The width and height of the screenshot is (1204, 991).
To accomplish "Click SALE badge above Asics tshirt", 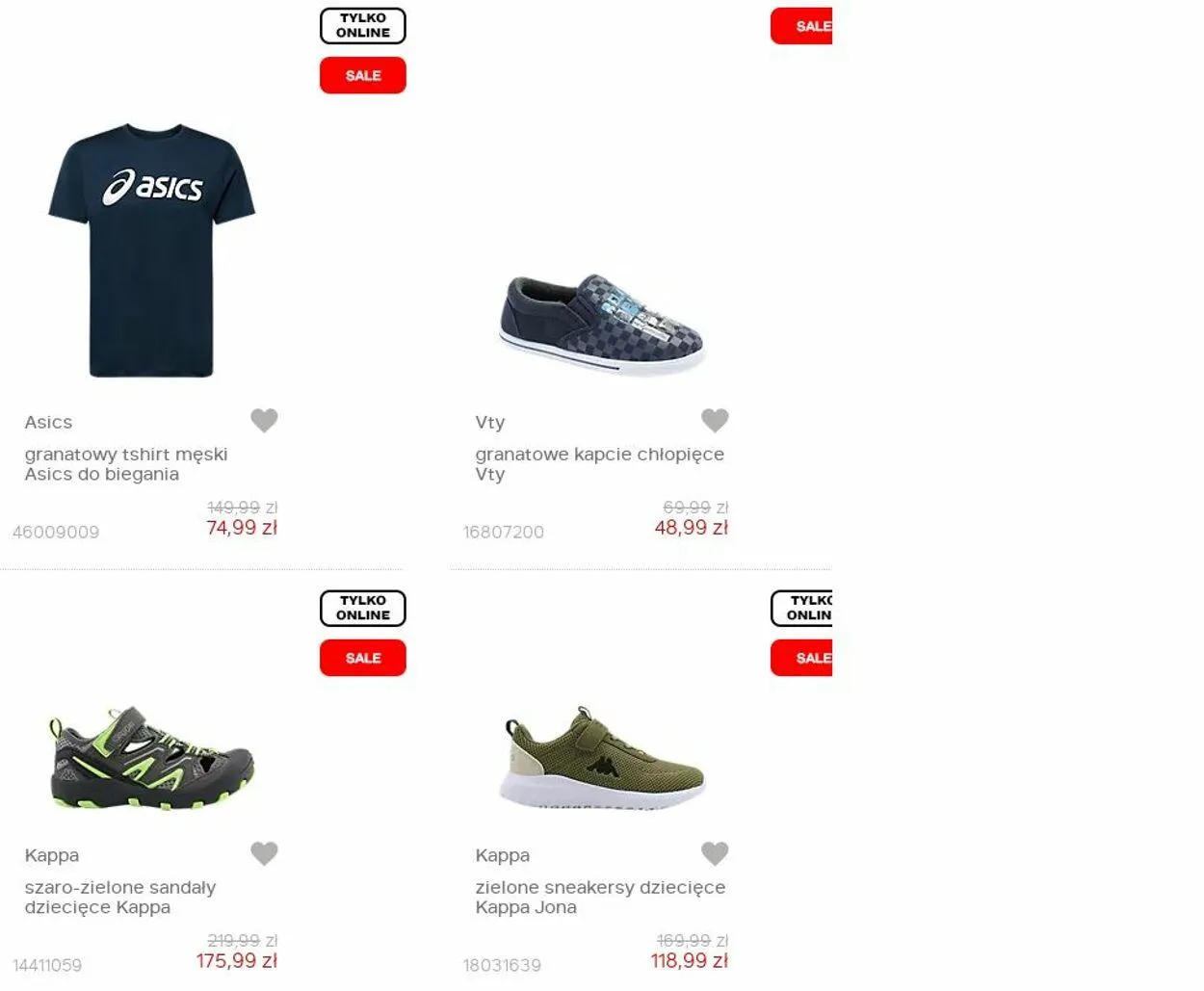I will tap(363, 75).
